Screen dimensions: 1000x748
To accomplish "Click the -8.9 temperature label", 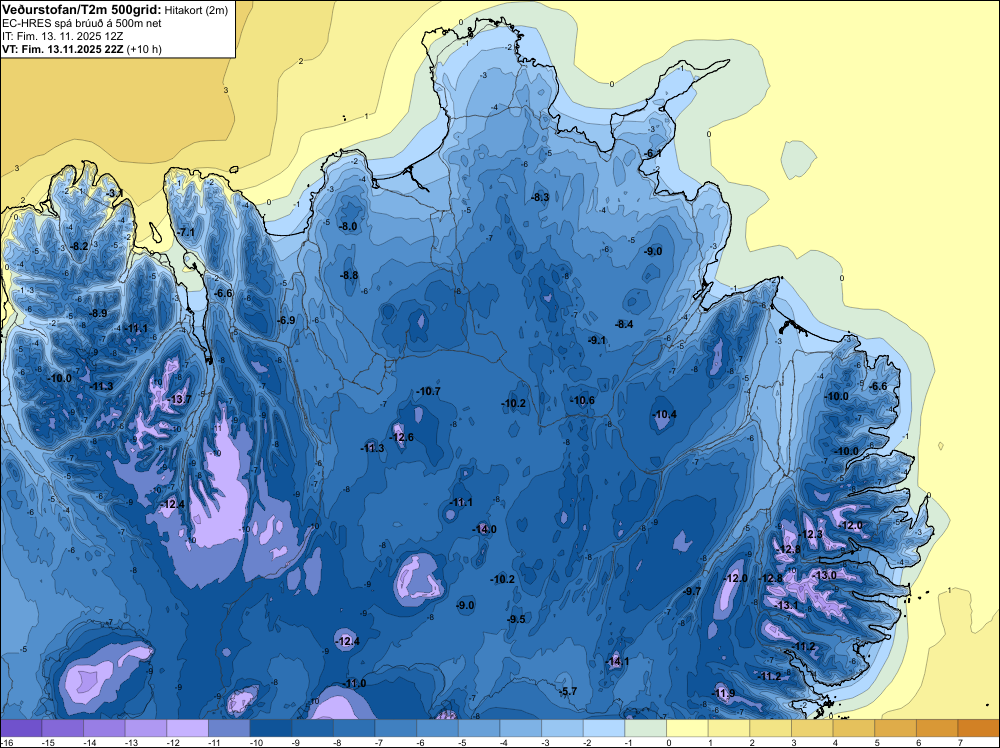I will click(x=98, y=313).
